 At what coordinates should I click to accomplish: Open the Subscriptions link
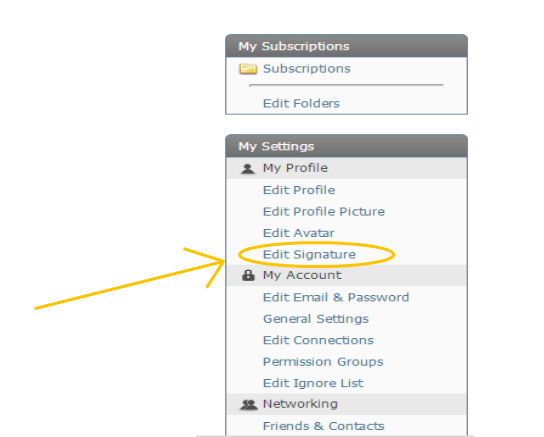pos(307,69)
